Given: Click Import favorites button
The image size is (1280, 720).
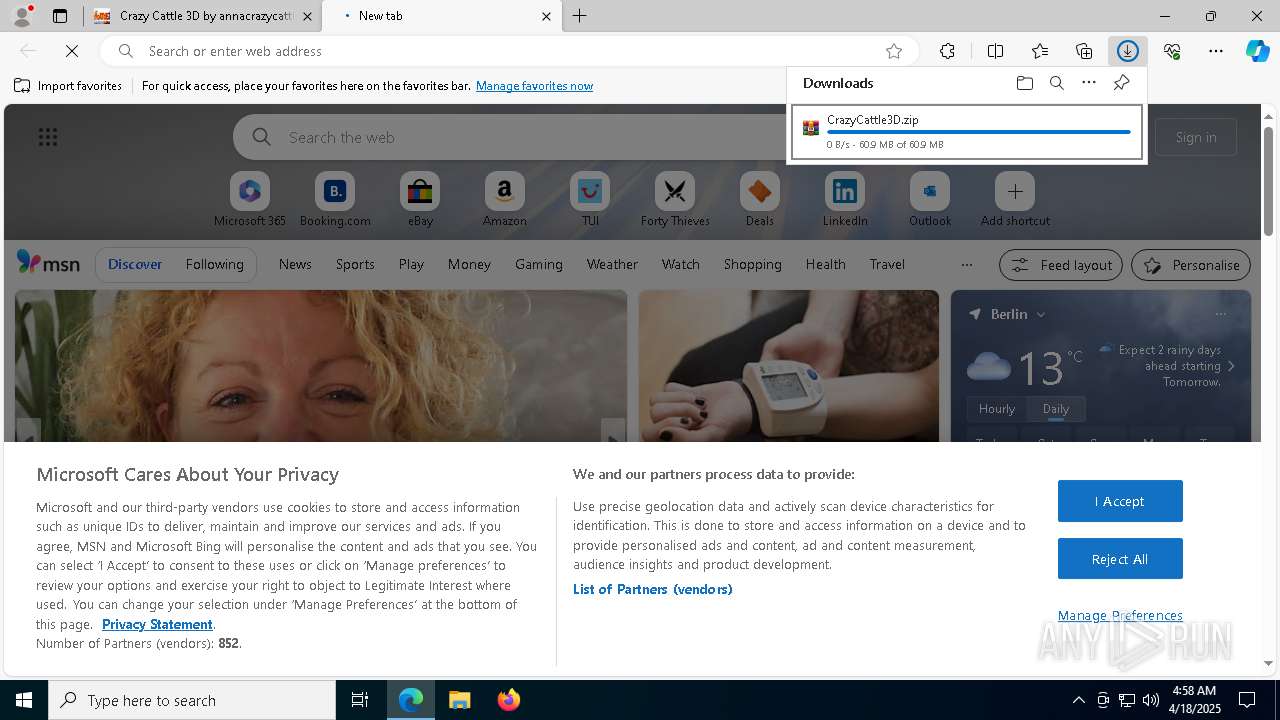Looking at the screenshot, I should (x=68, y=86).
